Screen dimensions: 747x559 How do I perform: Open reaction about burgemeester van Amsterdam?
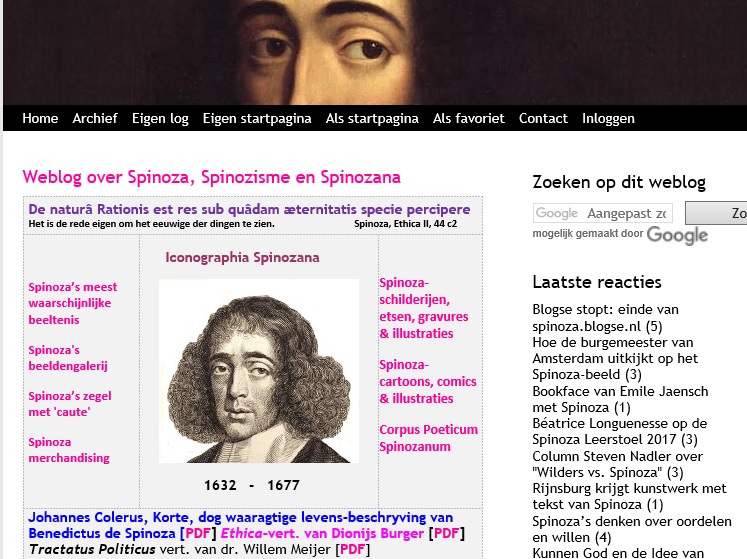coord(615,358)
